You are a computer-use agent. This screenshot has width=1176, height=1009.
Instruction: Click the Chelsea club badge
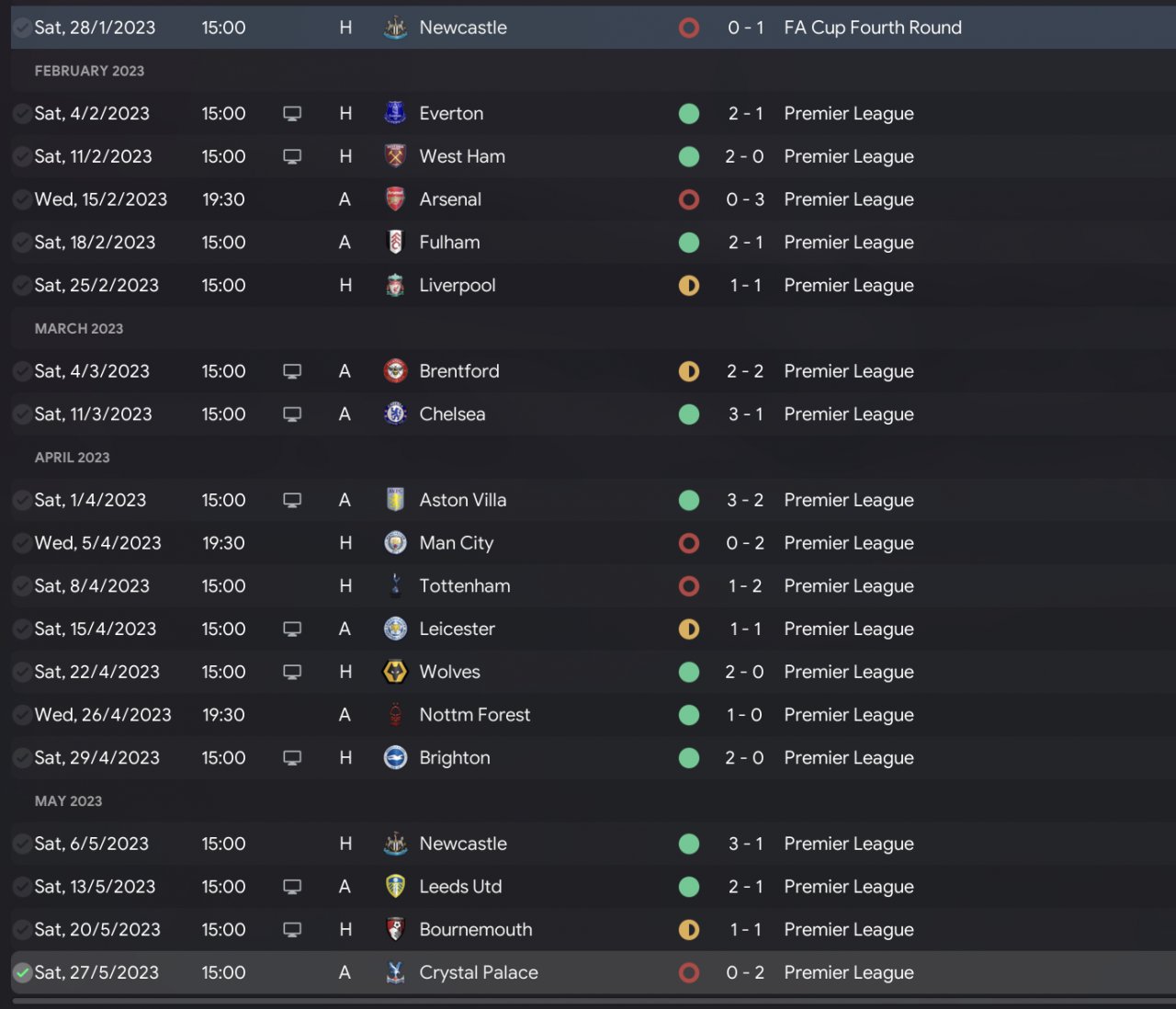395,414
